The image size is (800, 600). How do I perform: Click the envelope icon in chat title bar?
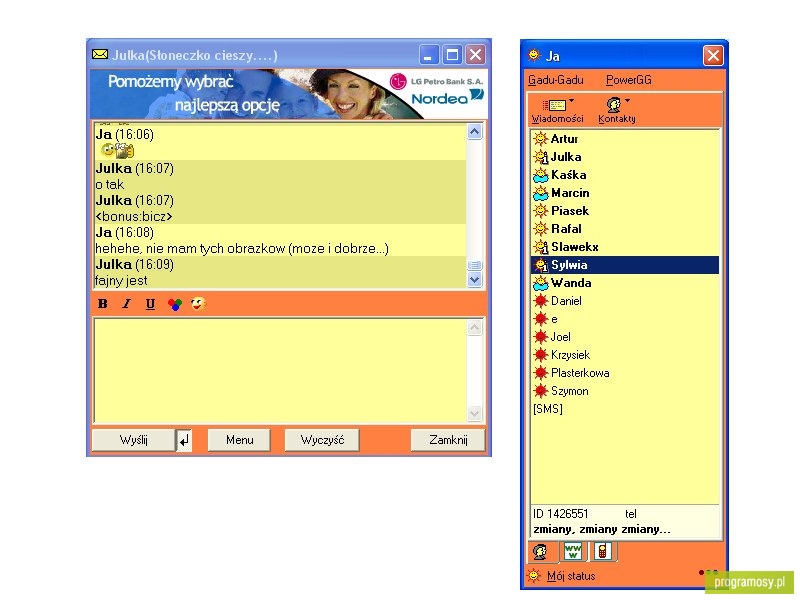(100, 54)
